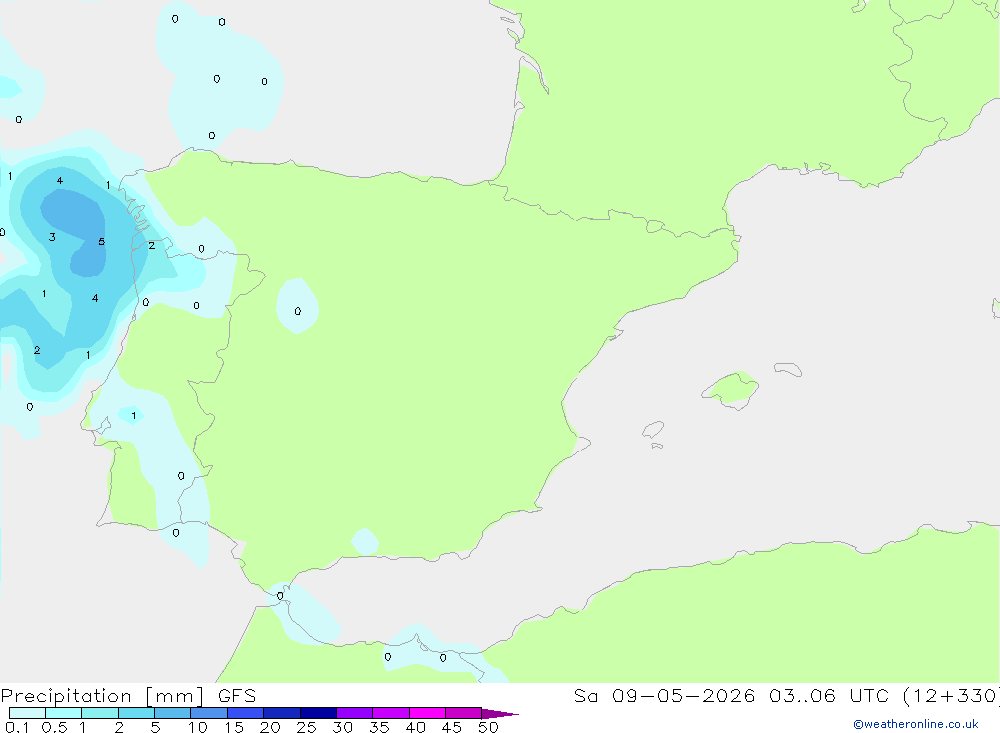Click the 20–25 mm legend color swatch
Image resolution: width=1000 pixels, height=733 pixels.
click(x=281, y=713)
